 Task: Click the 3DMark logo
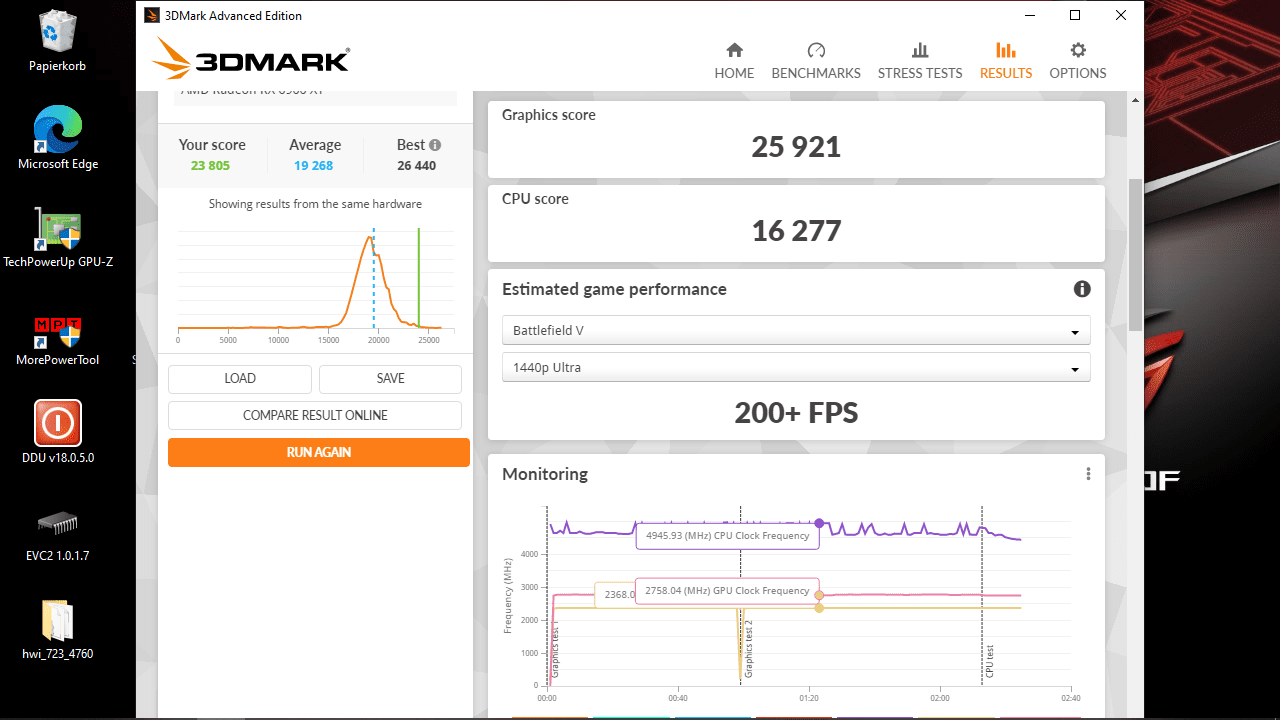(x=251, y=59)
